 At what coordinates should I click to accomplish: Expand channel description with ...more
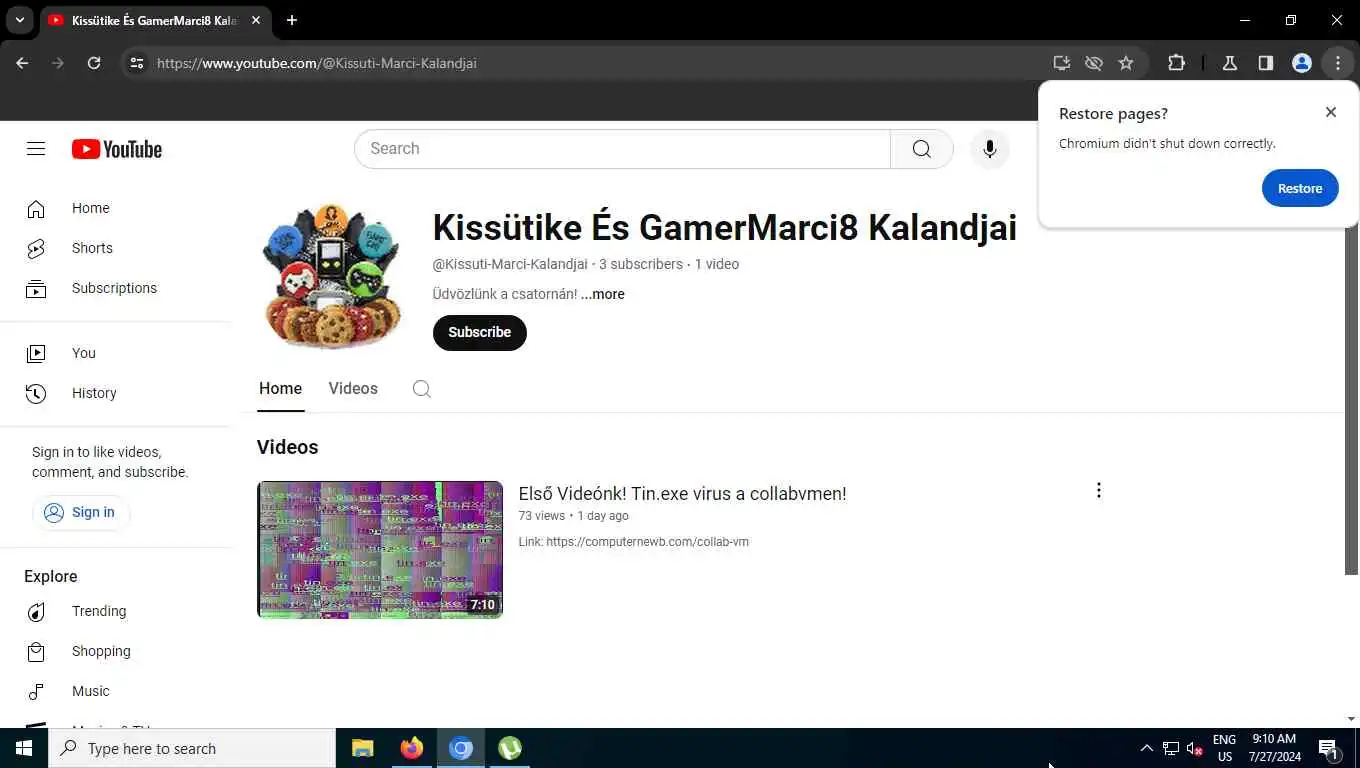603,294
